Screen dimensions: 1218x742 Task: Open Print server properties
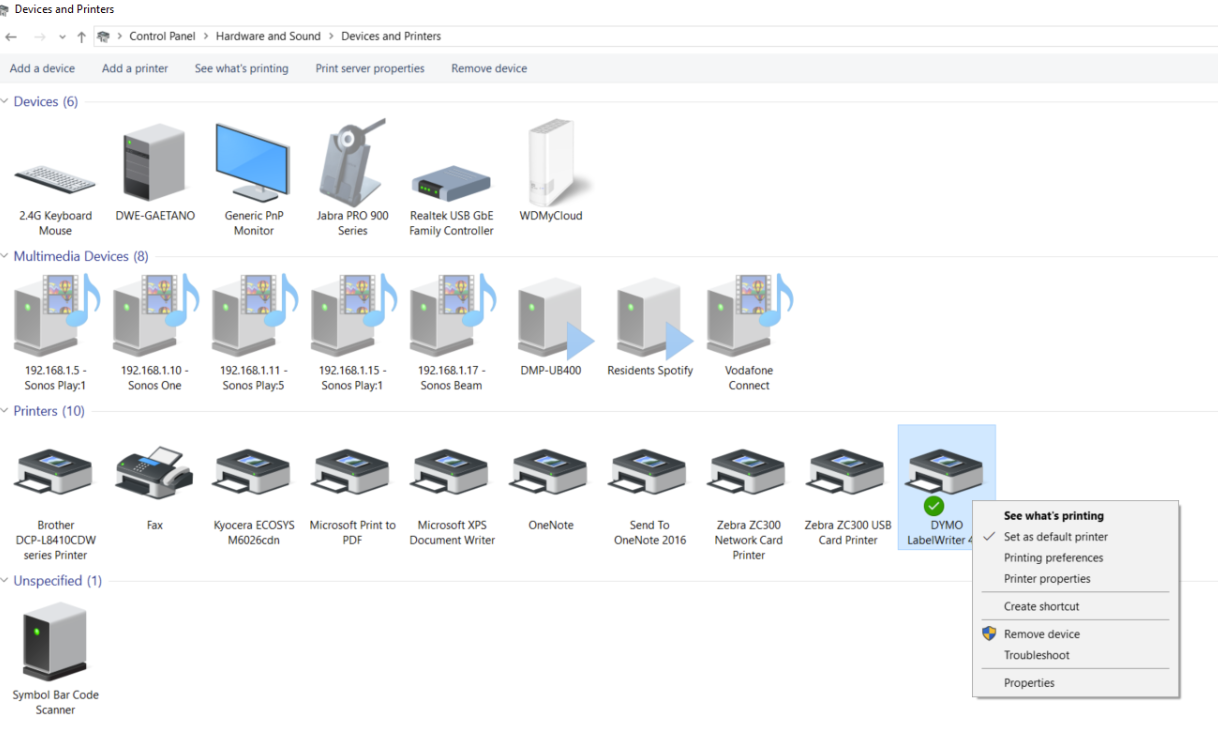click(x=370, y=69)
